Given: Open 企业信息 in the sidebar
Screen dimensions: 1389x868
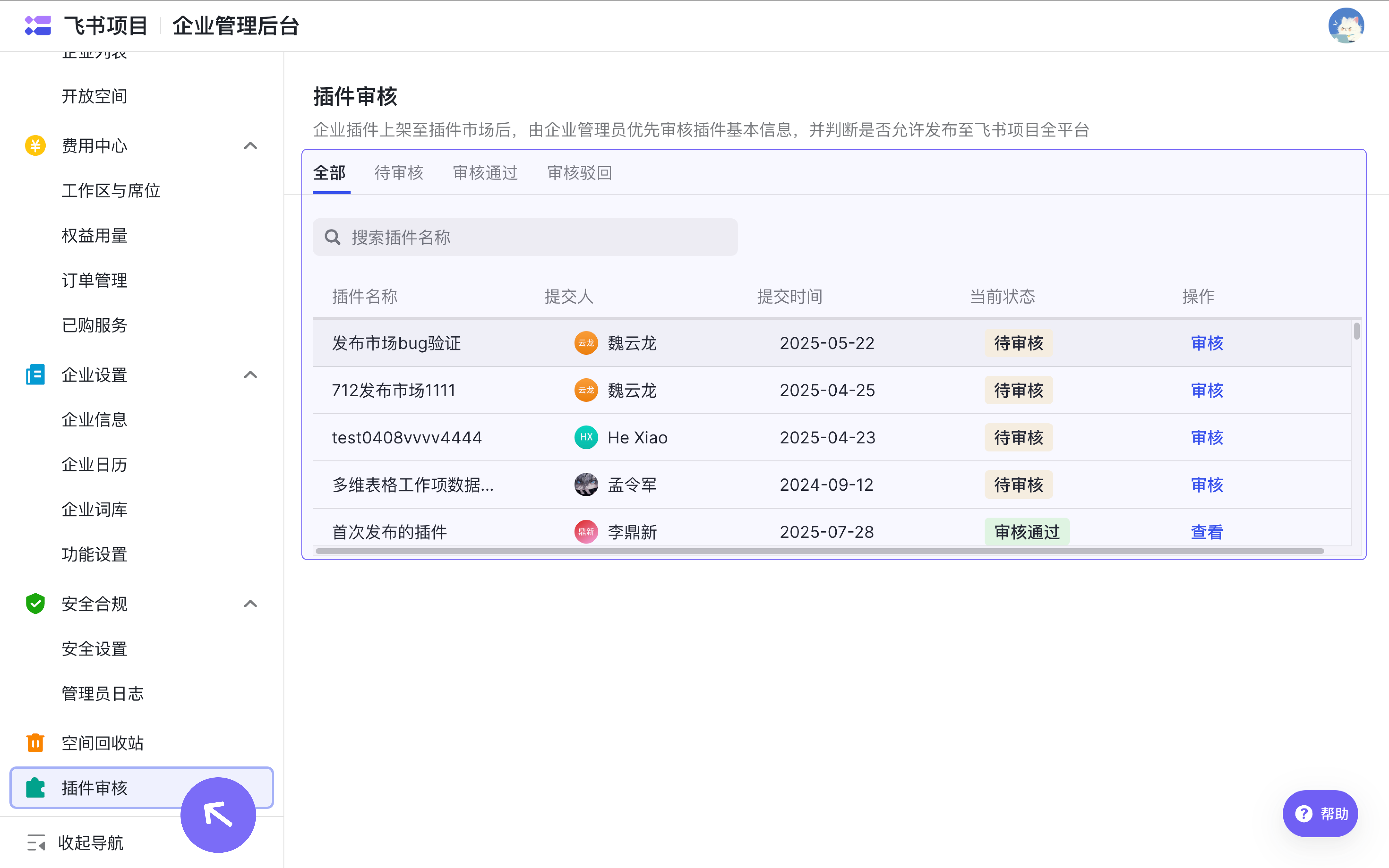Looking at the screenshot, I should [95, 420].
